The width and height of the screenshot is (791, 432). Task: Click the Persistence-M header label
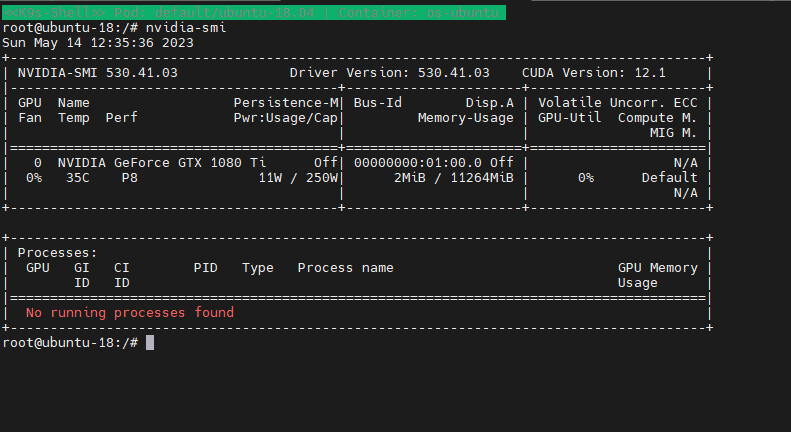[x=287, y=103]
